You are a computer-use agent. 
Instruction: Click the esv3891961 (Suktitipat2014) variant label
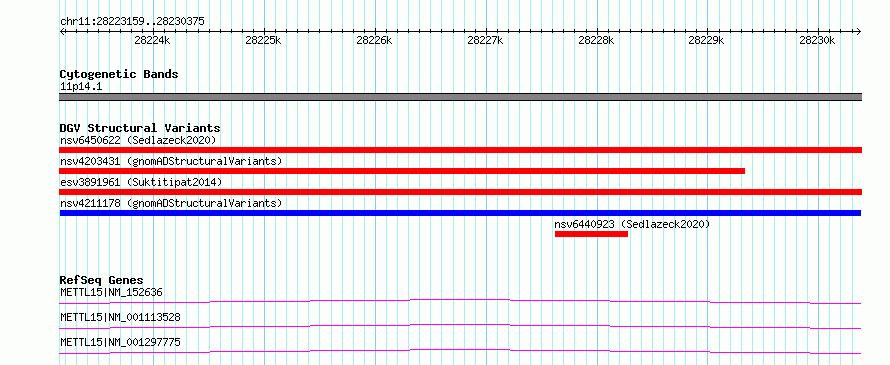[141, 182]
